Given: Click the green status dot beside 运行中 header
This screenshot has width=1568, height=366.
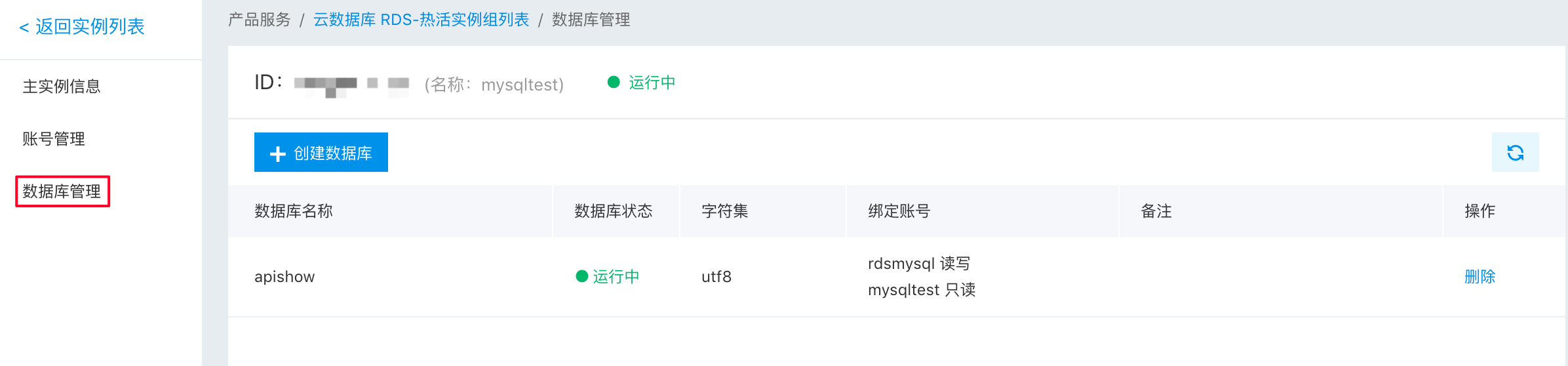Looking at the screenshot, I should click(x=614, y=82).
